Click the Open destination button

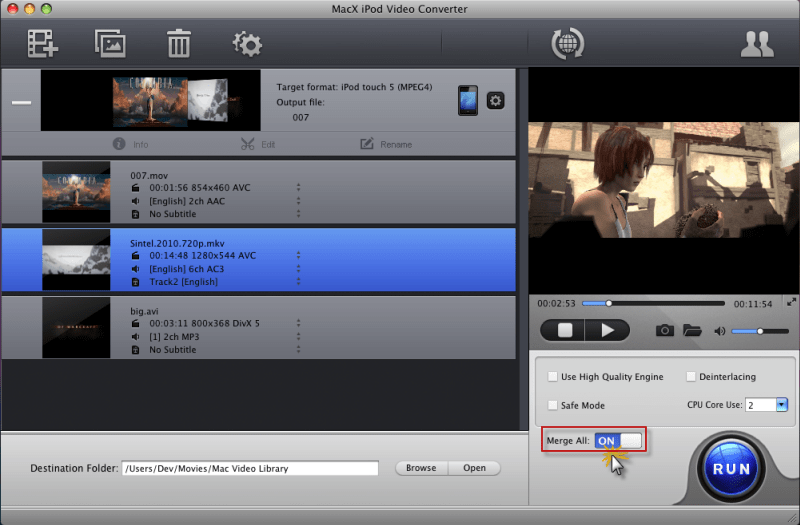474,468
